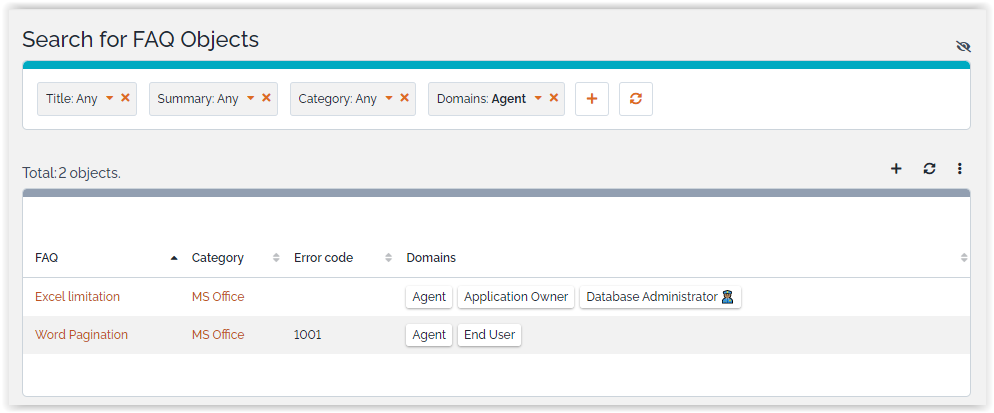Toggle search criteria visibility eye icon
Screen dimensions: 994x413
click(x=963, y=46)
